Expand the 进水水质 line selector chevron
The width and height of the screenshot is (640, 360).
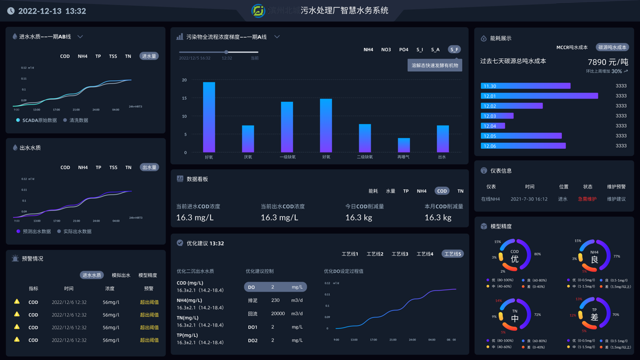(x=80, y=37)
